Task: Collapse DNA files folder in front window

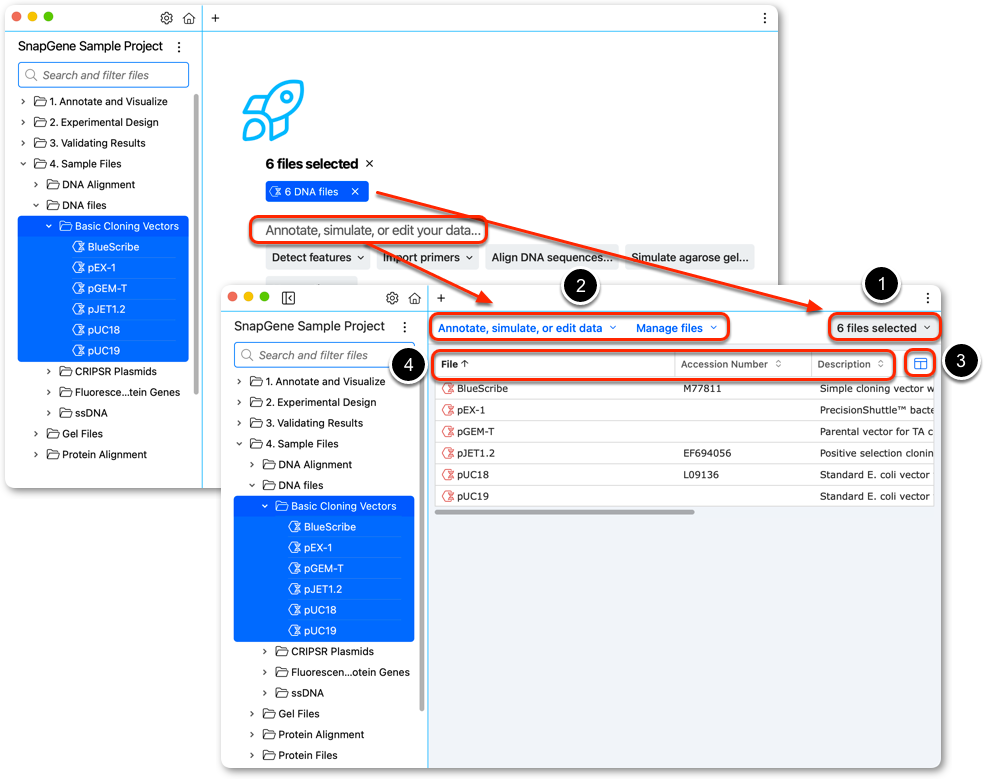Action: pyautogui.click(x=252, y=485)
